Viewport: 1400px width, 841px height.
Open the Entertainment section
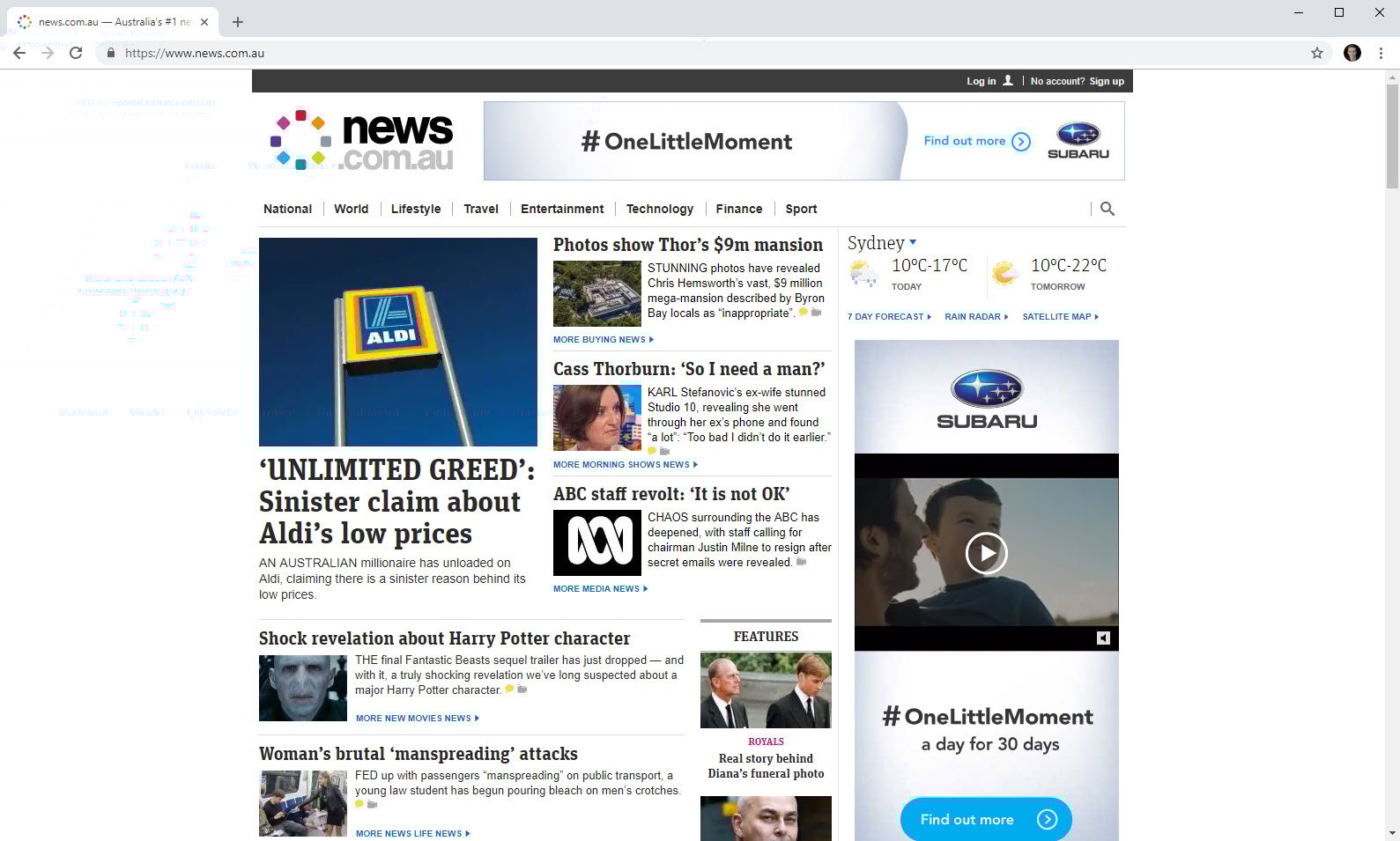(562, 209)
